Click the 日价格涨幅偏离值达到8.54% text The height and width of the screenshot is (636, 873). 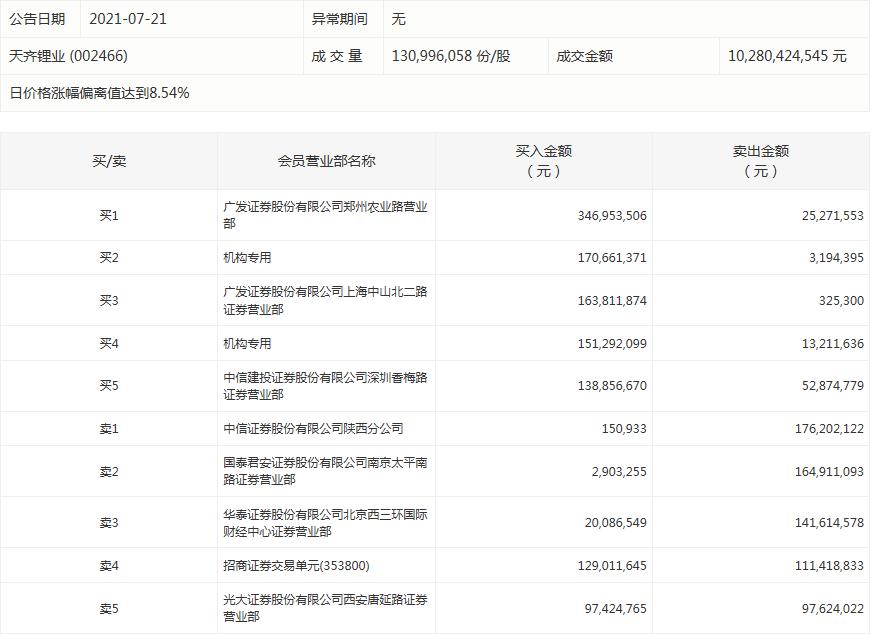point(99,92)
